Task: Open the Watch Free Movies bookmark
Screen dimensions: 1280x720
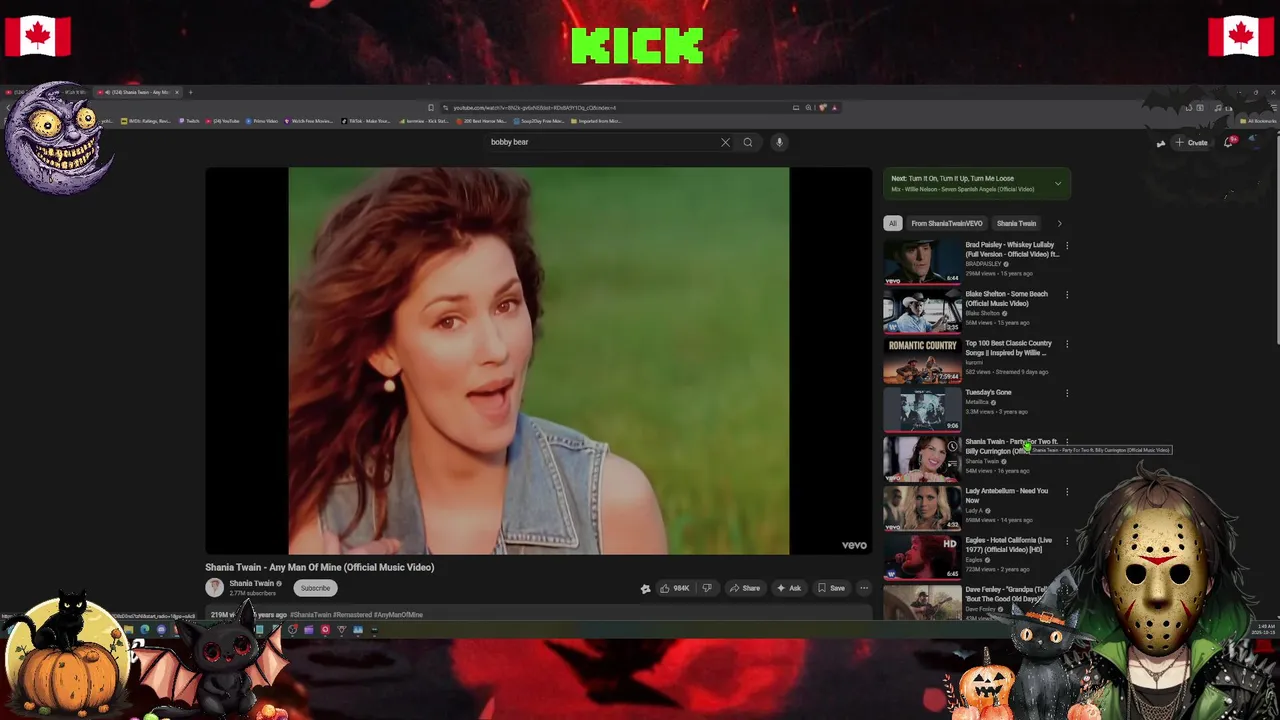Action: tap(308, 121)
